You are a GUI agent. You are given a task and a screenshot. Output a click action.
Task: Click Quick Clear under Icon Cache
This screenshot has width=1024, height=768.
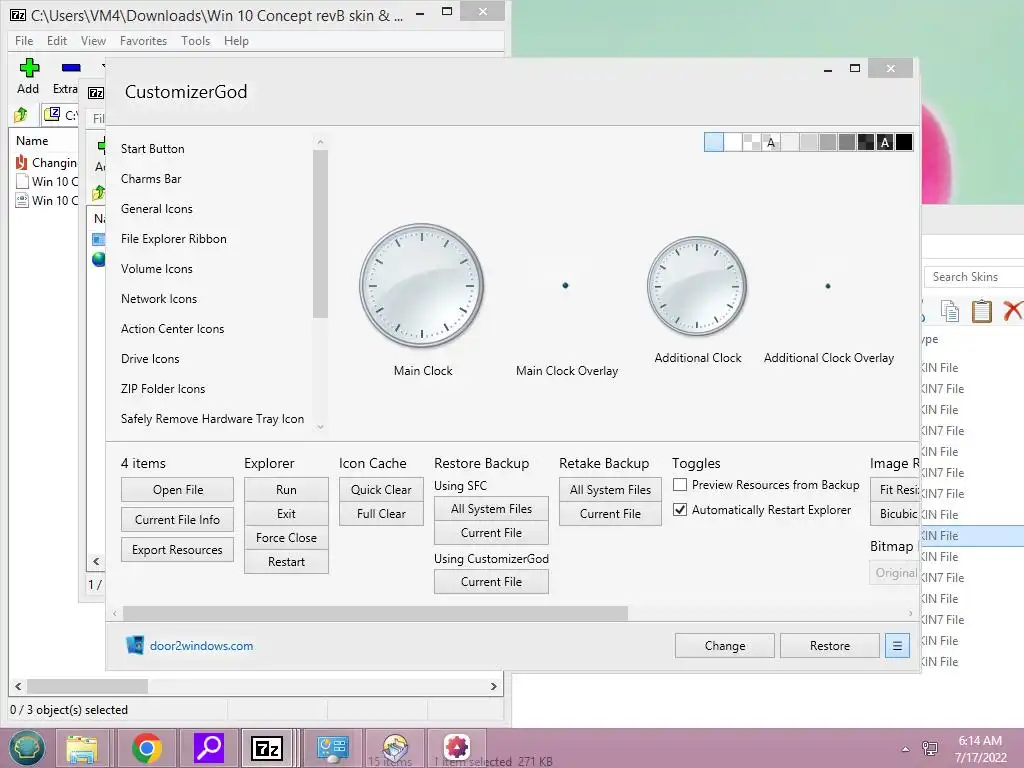(x=381, y=490)
